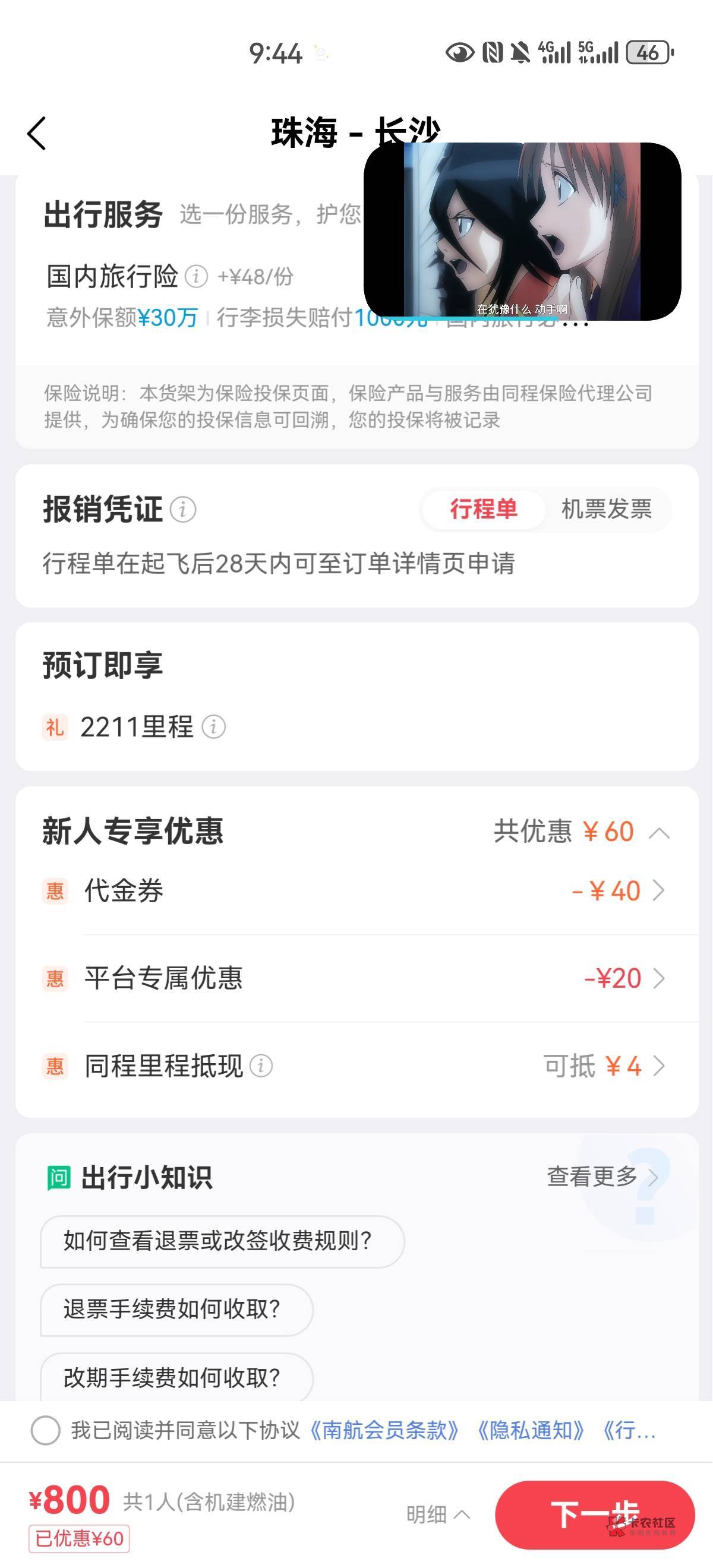Tap the 惠 badge beside 代金券
This screenshot has width=713, height=1568.
(x=55, y=891)
